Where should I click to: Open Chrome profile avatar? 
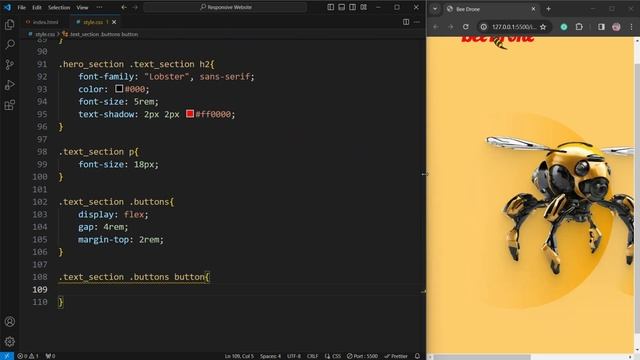616,27
